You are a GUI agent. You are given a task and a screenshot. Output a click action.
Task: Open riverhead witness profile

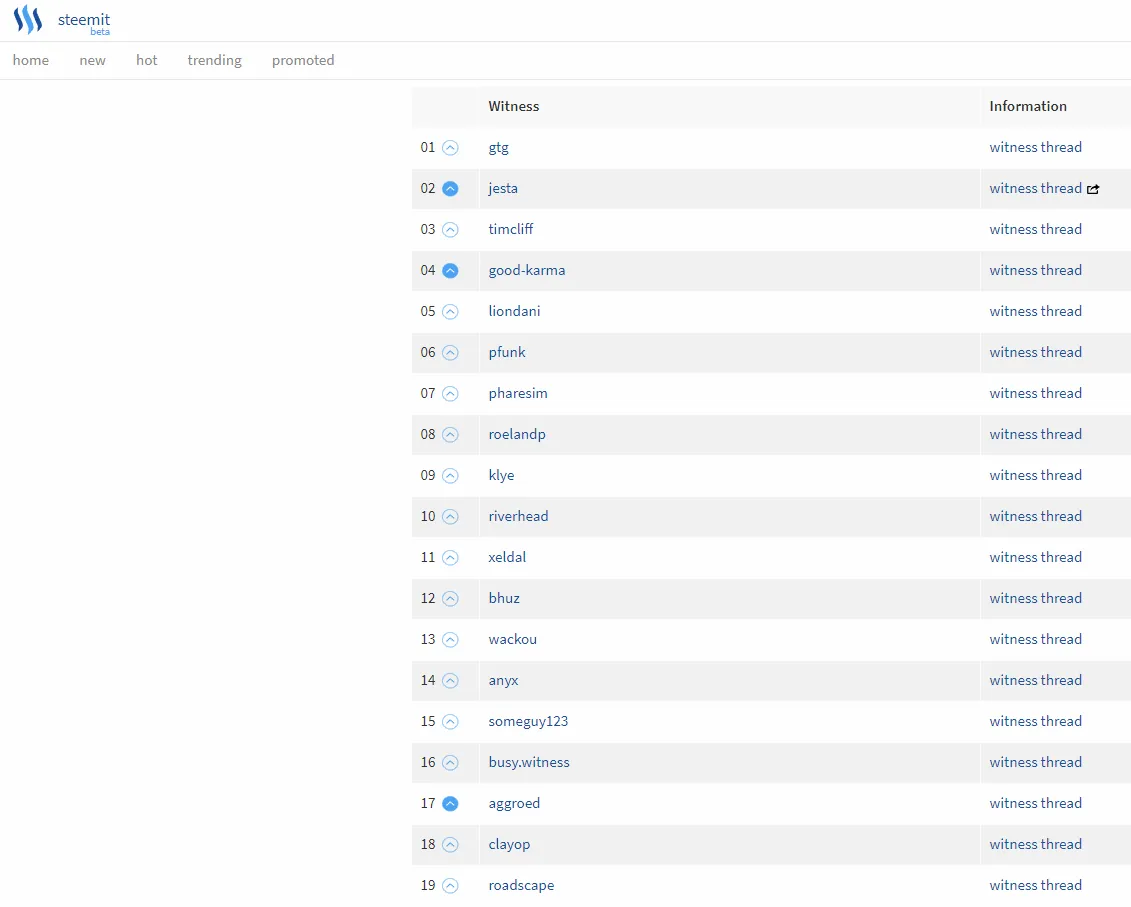[519, 516]
